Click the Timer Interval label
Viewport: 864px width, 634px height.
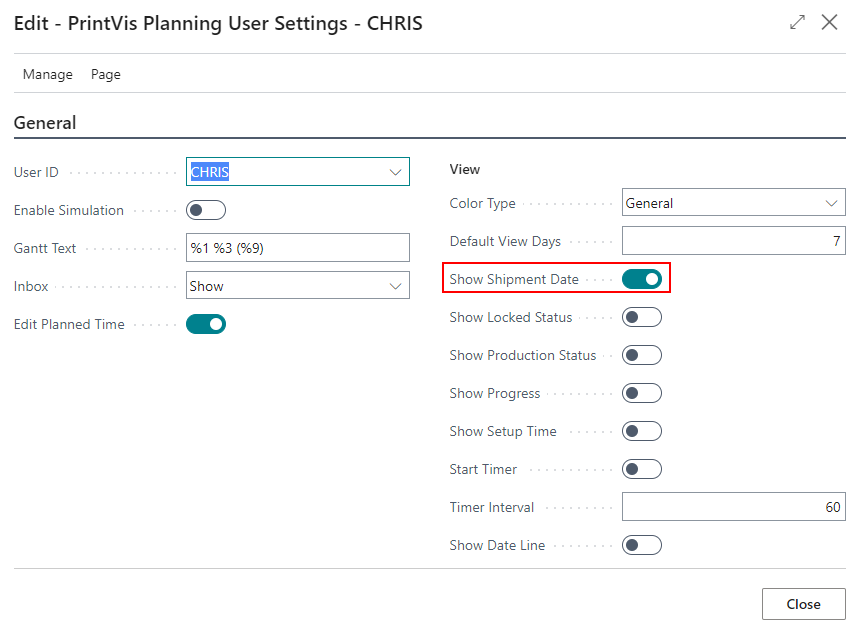tap(492, 507)
